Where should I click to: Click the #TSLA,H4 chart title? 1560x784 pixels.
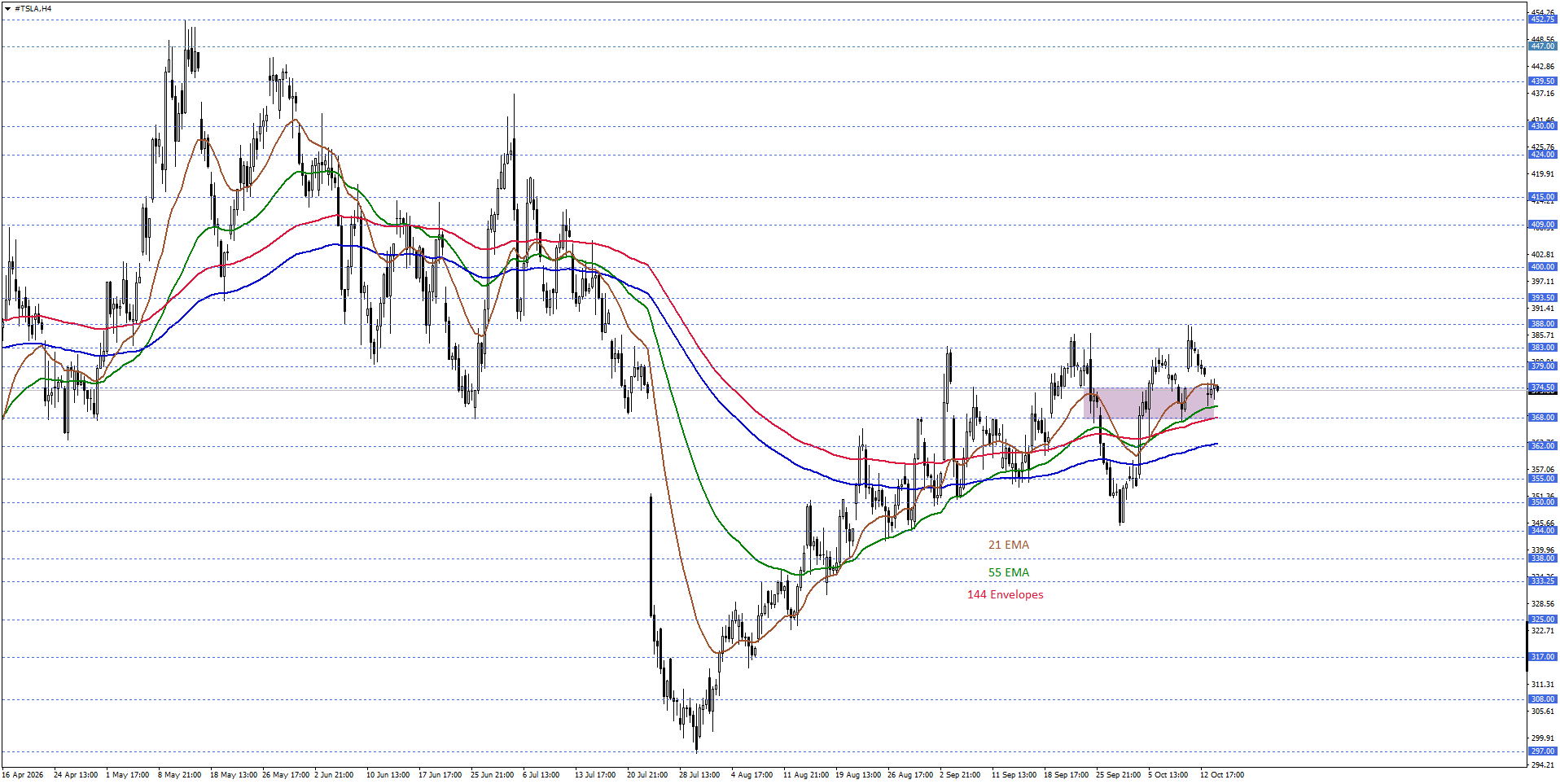coord(33,9)
